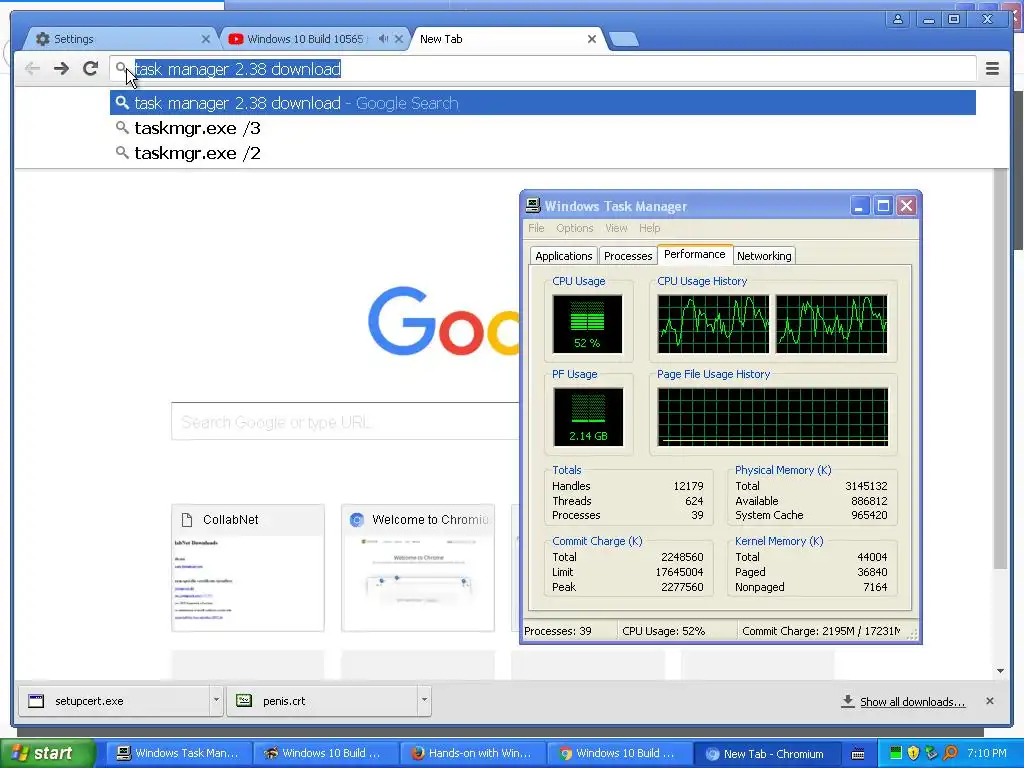Click the Page File Usage History graph
The height and width of the screenshot is (768, 1024).
773,417
